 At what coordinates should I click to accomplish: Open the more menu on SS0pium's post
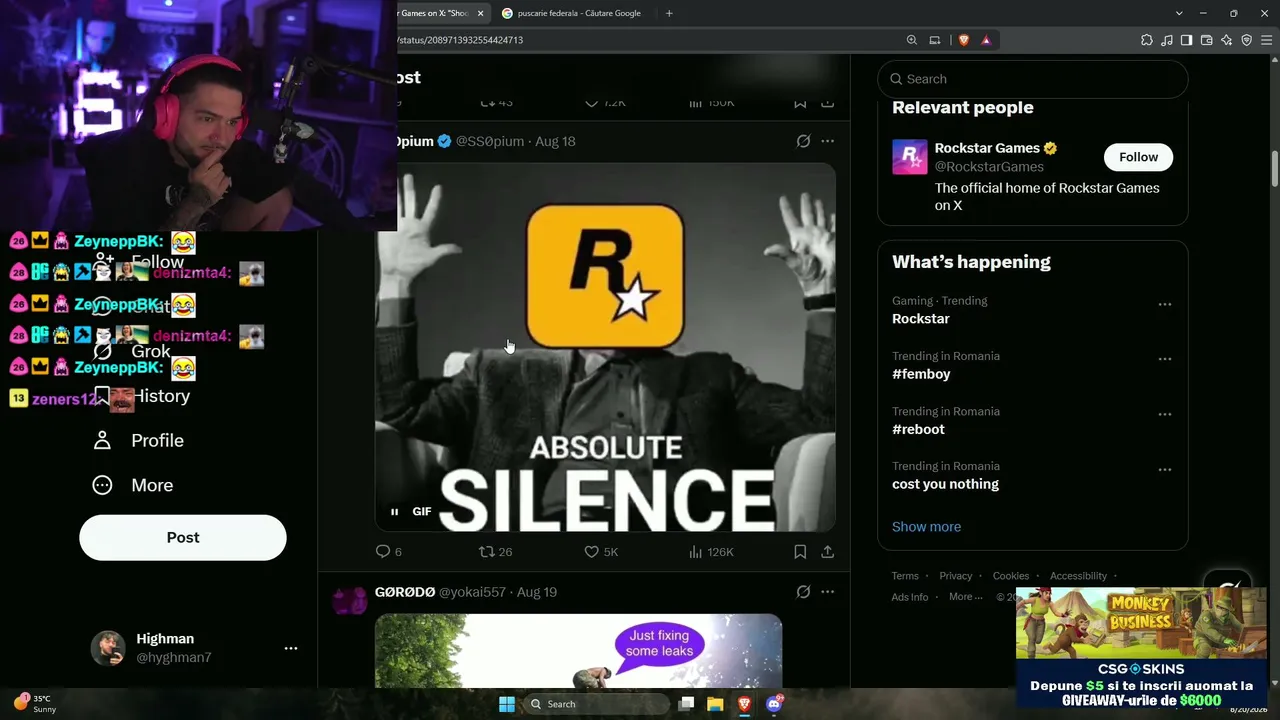tap(827, 141)
